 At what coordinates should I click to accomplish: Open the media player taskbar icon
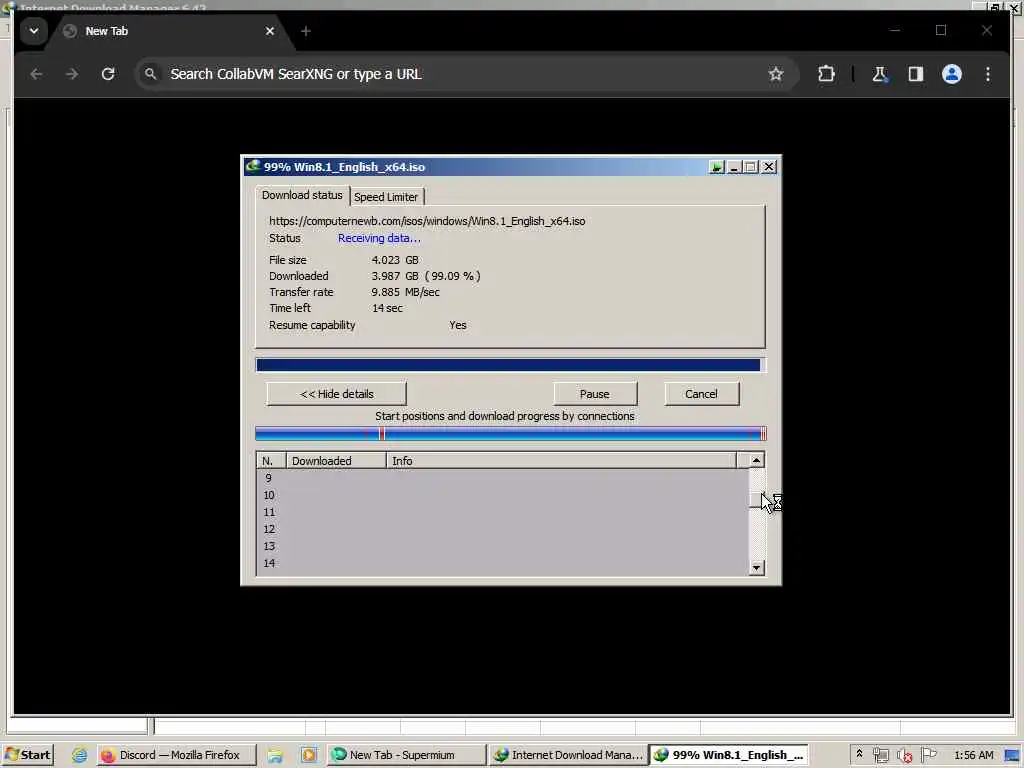308,755
